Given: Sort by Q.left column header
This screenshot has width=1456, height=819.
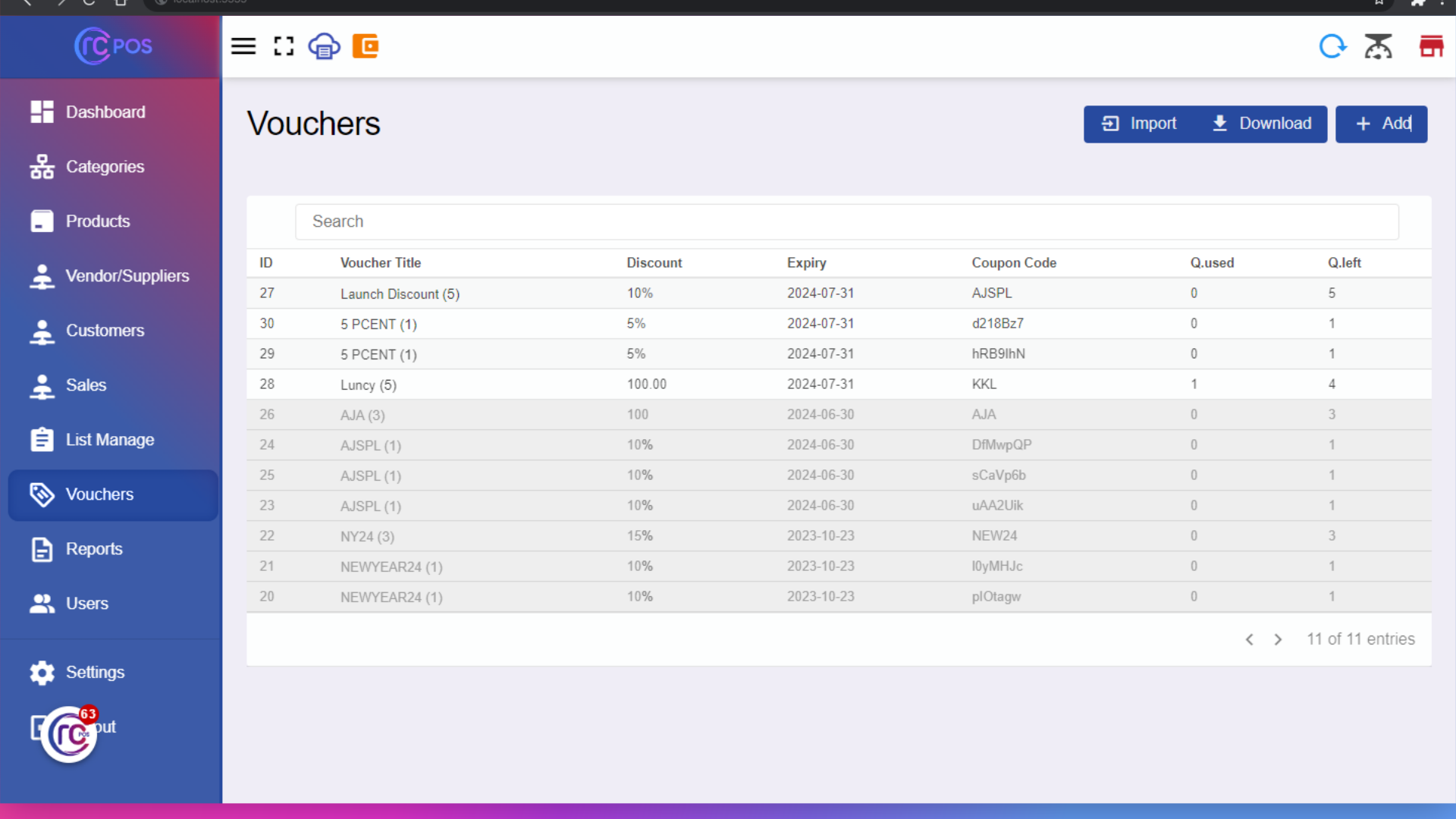Looking at the screenshot, I should tap(1344, 262).
